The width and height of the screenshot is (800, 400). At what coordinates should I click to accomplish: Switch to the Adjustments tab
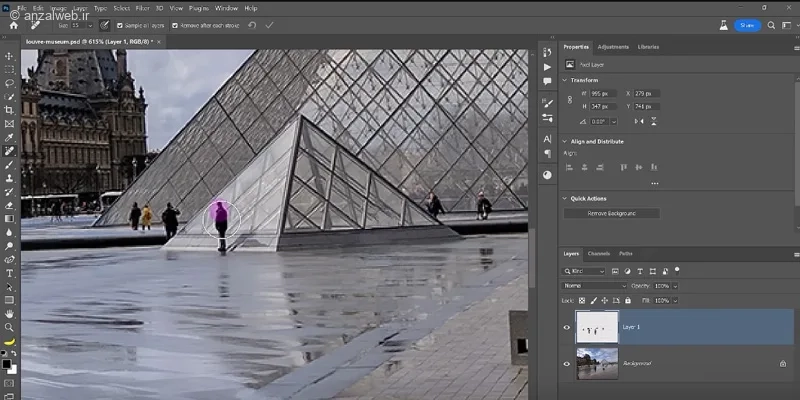[x=613, y=47]
